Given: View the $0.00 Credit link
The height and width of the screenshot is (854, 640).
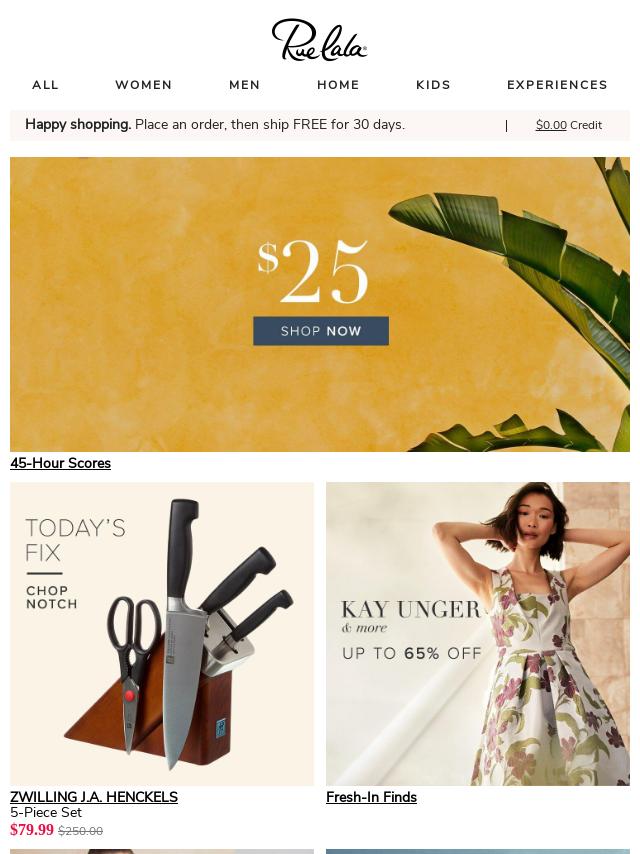Looking at the screenshot, I should point(569,125).
